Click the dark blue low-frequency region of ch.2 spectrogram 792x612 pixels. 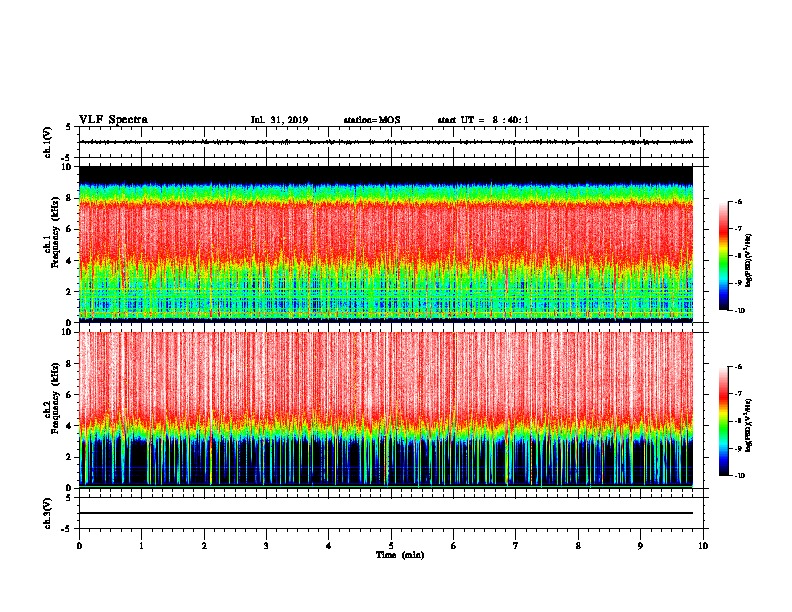386,465
